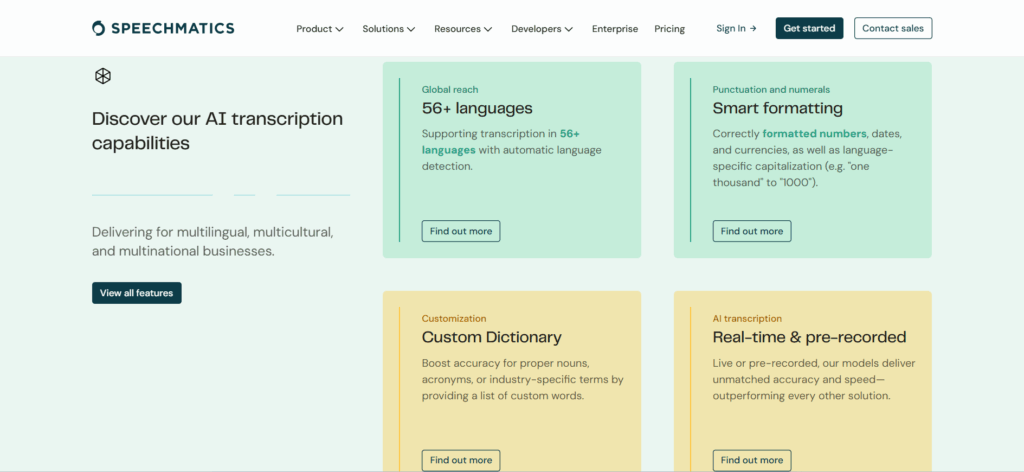The image size is (1024, 472).
Task: Click the 'Customization' label
Action: [x=454, y=319]
